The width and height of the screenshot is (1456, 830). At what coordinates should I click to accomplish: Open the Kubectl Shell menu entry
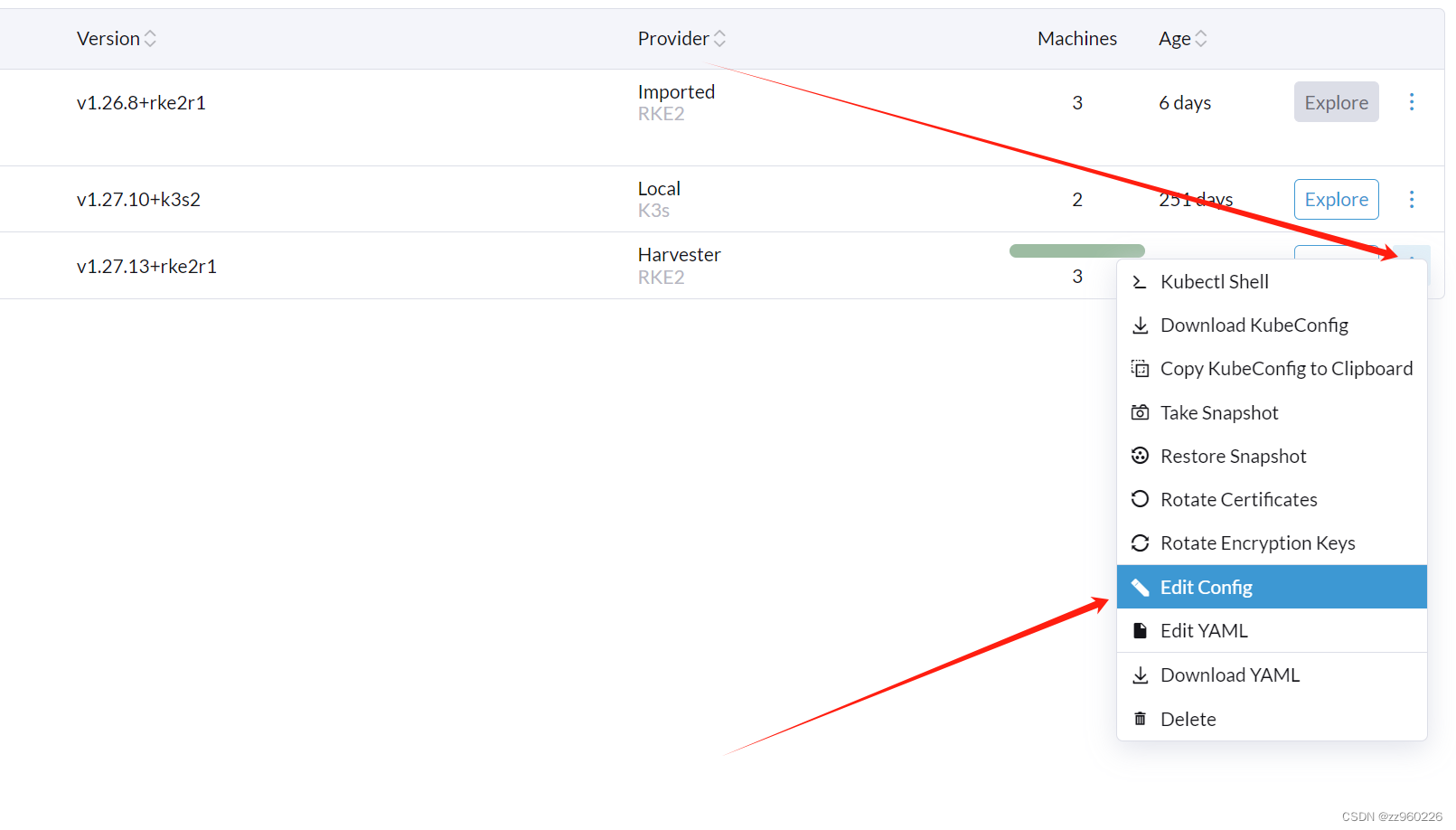click(1272, 282)
